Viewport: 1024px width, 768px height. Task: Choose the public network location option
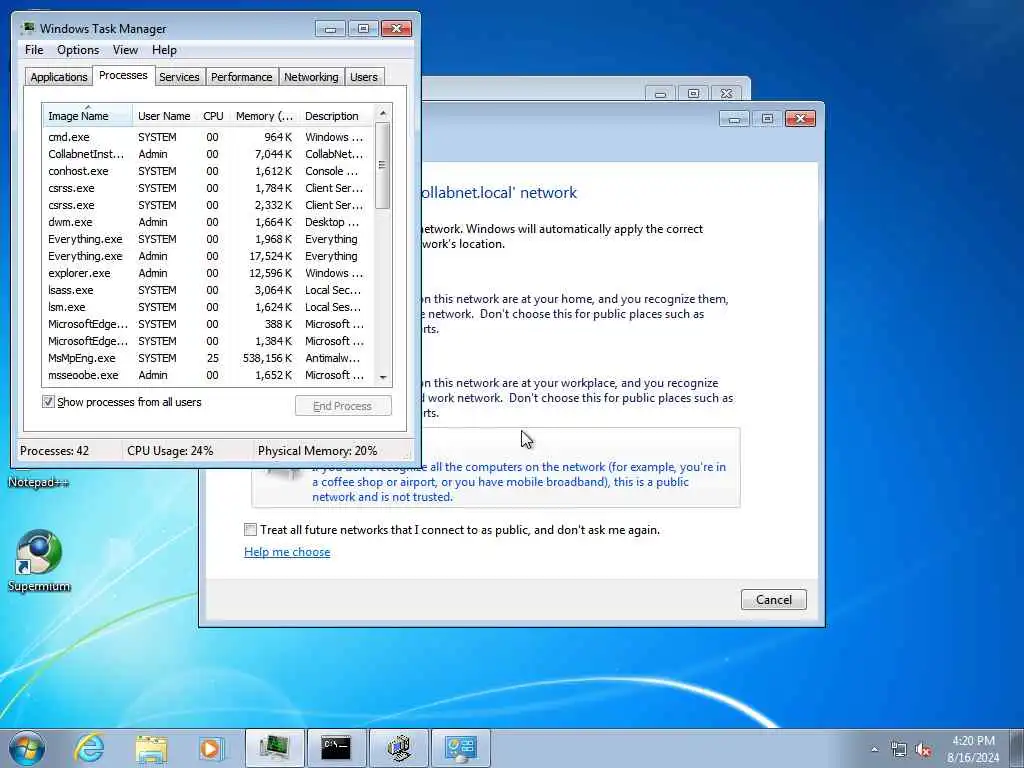point(496,468)
